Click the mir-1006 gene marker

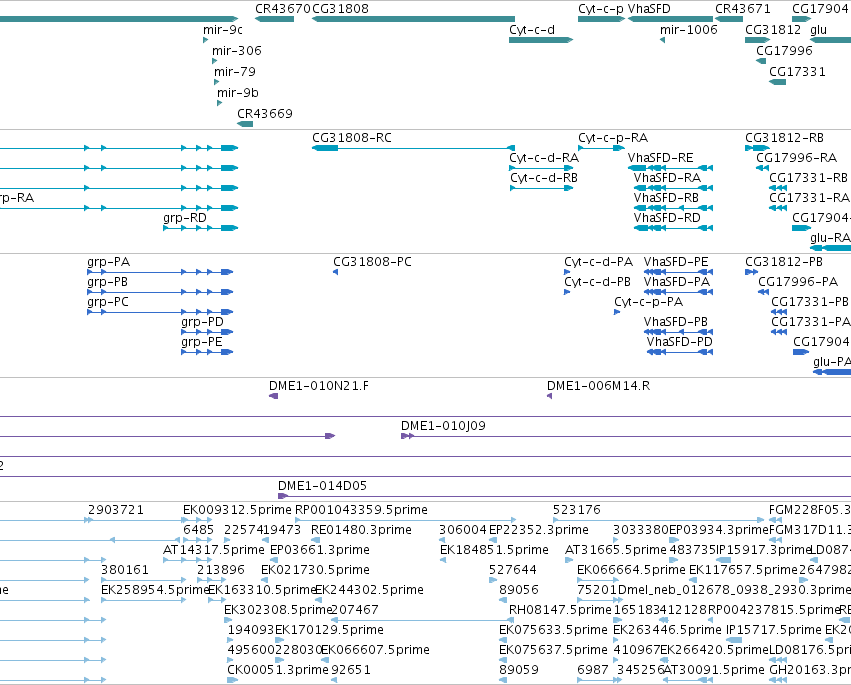(662, 40)
